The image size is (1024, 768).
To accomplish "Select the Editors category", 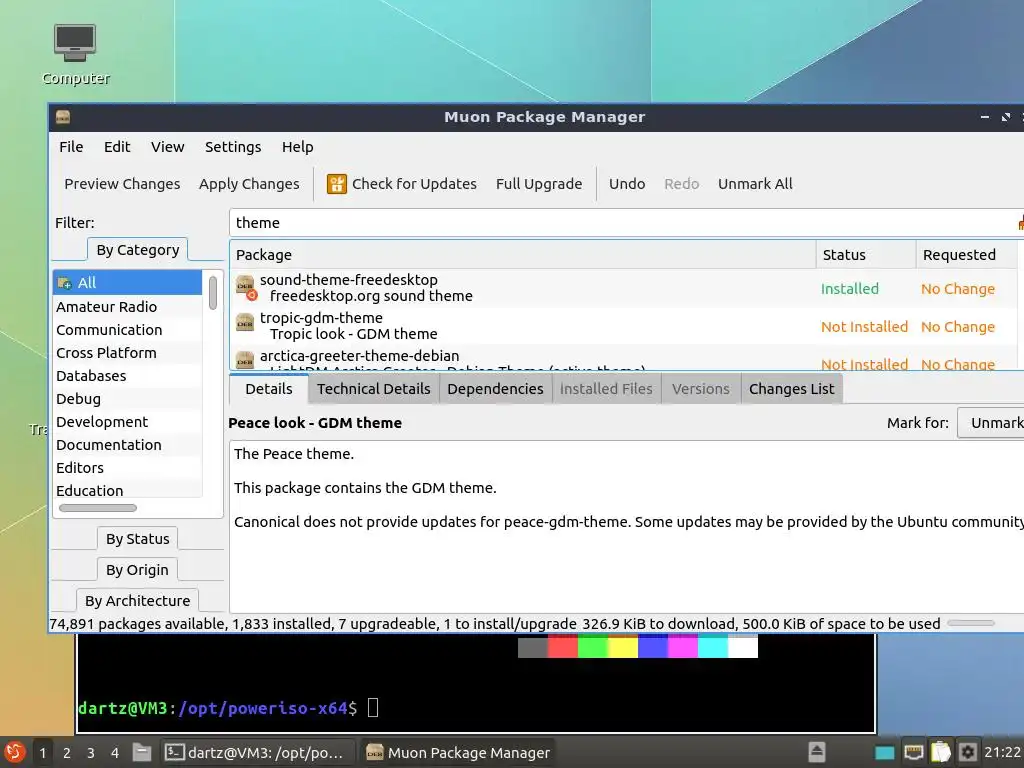I will pyautogui.click(x=128, y=468).
